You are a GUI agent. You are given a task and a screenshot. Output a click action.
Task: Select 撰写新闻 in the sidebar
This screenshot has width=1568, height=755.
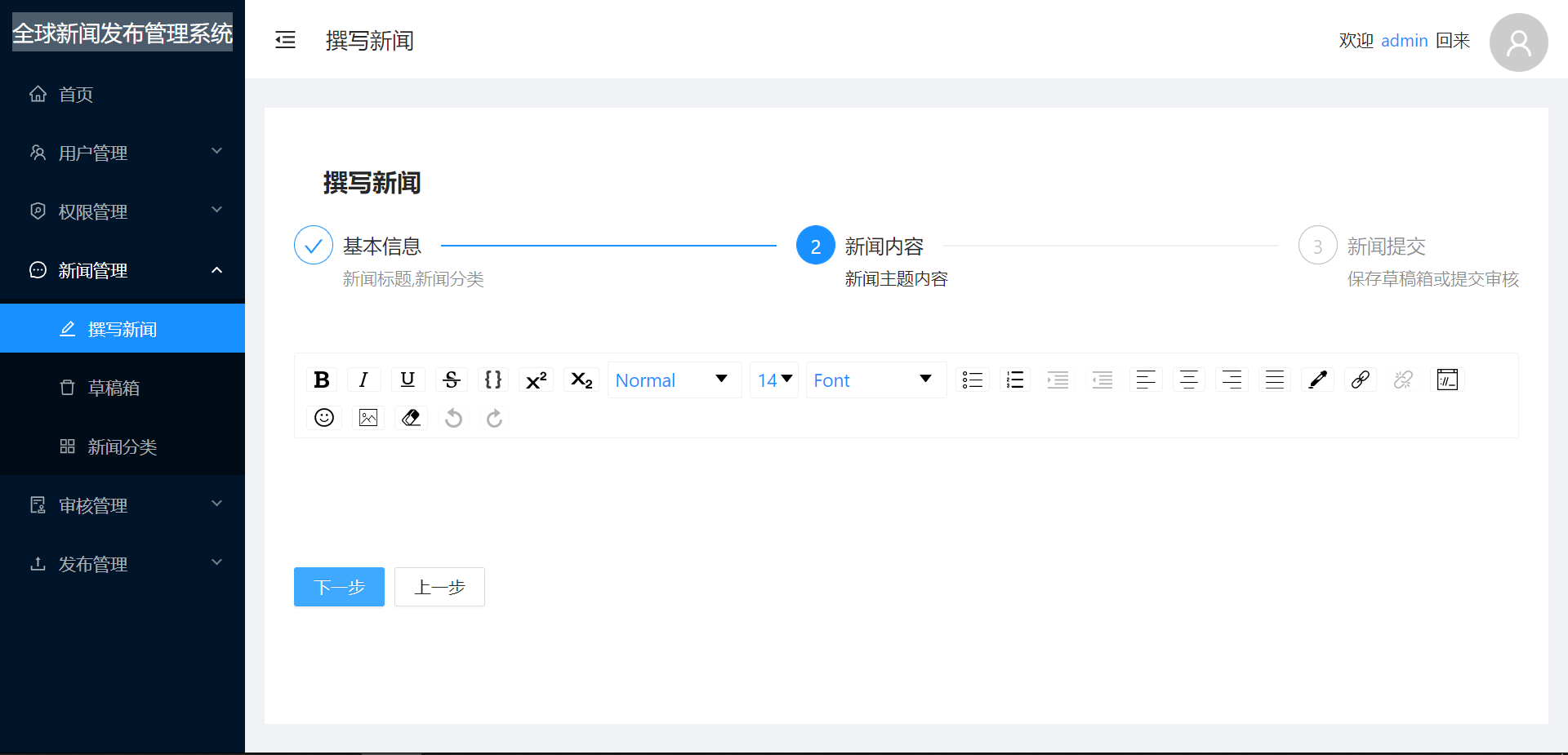[122, 328]
